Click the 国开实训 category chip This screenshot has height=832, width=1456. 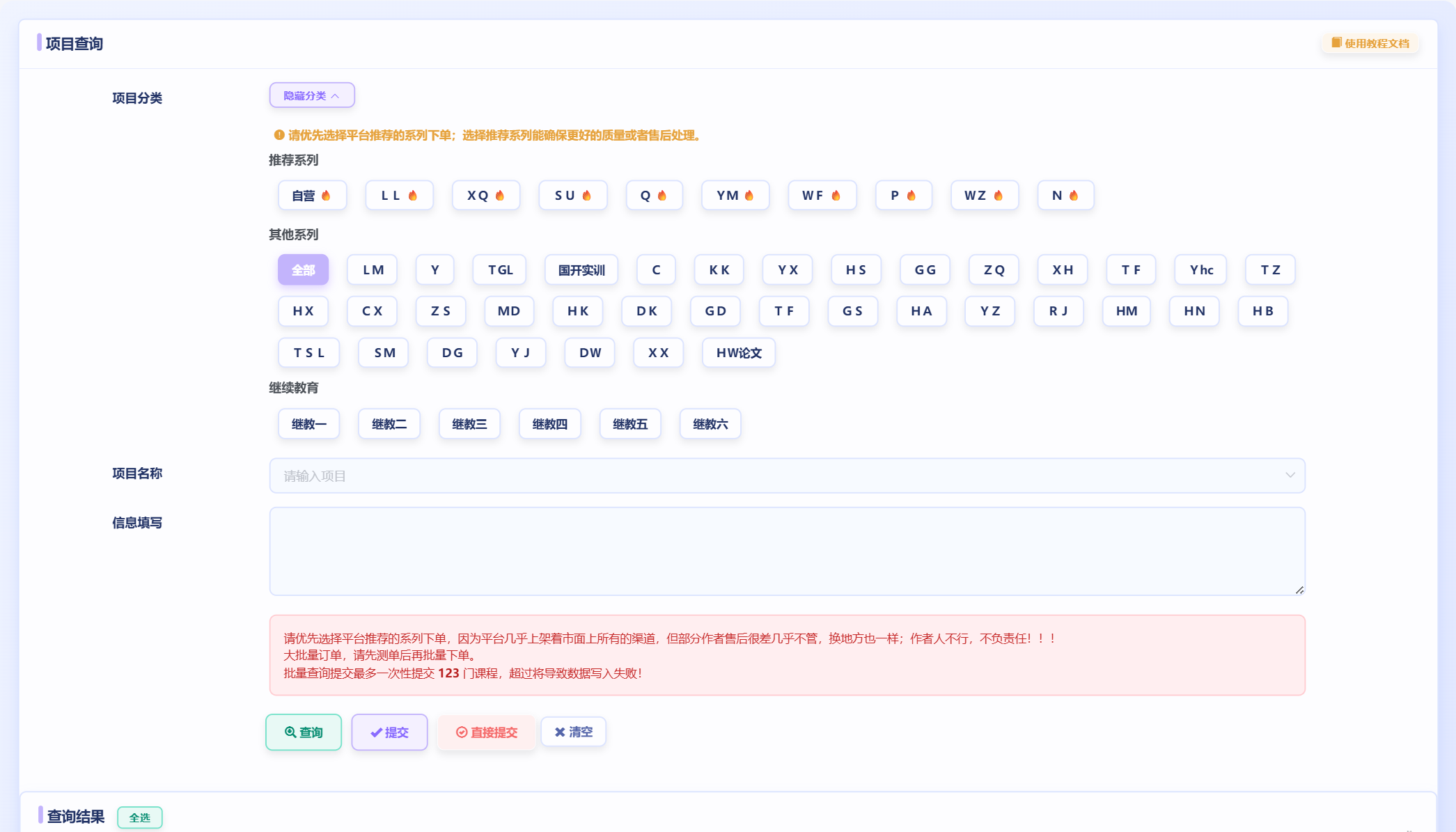581,269
